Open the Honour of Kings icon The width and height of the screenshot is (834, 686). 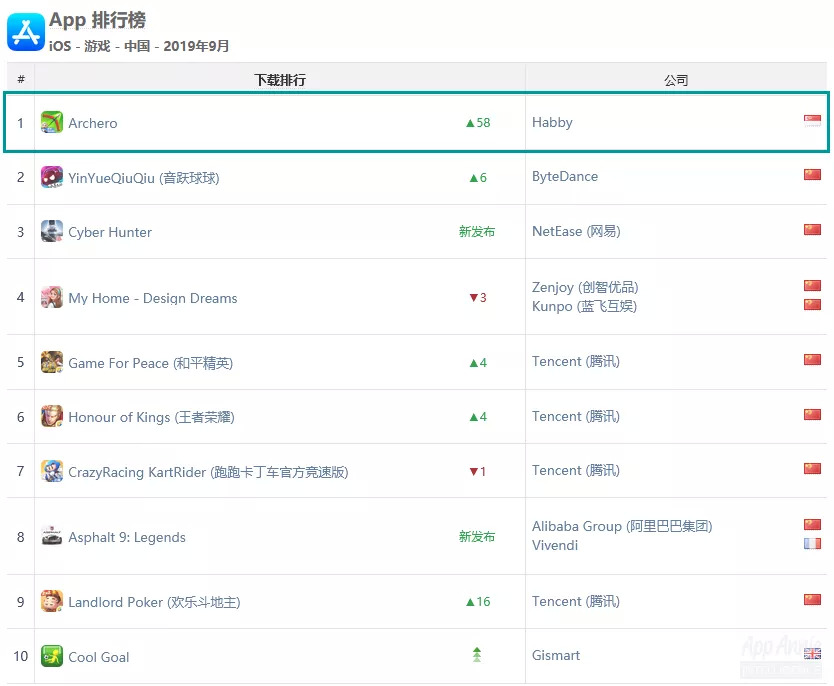[x=52, y=416]
